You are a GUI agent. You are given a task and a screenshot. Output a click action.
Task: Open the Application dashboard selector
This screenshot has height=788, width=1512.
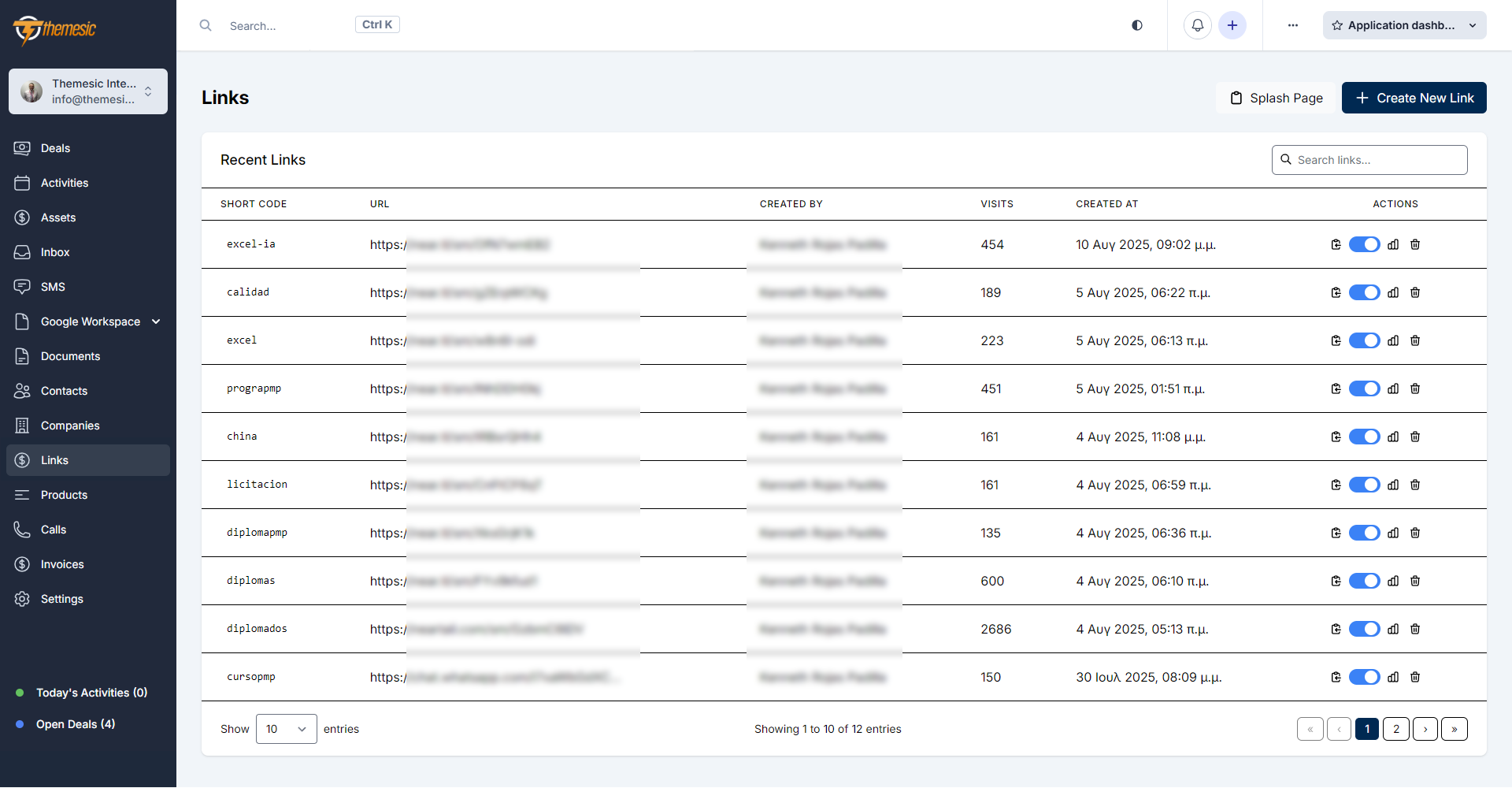click(x=1404, y=25)
